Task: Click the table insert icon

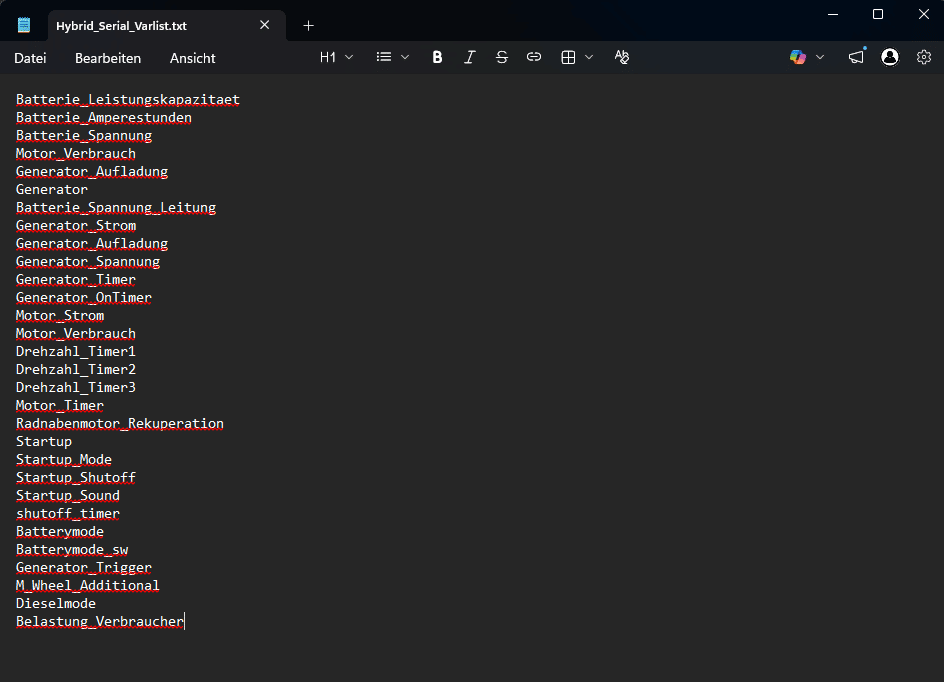Action: 568,58
